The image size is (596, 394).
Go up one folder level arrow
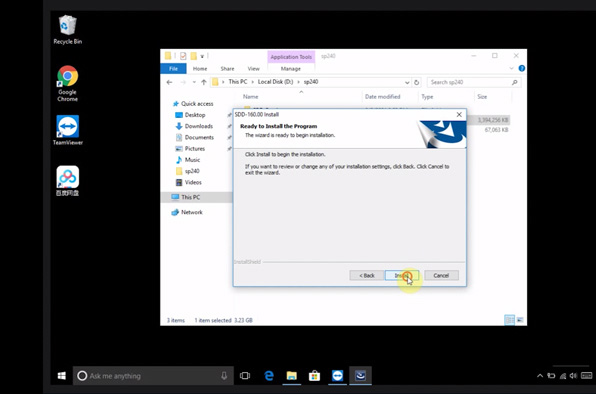coord(204,82)
